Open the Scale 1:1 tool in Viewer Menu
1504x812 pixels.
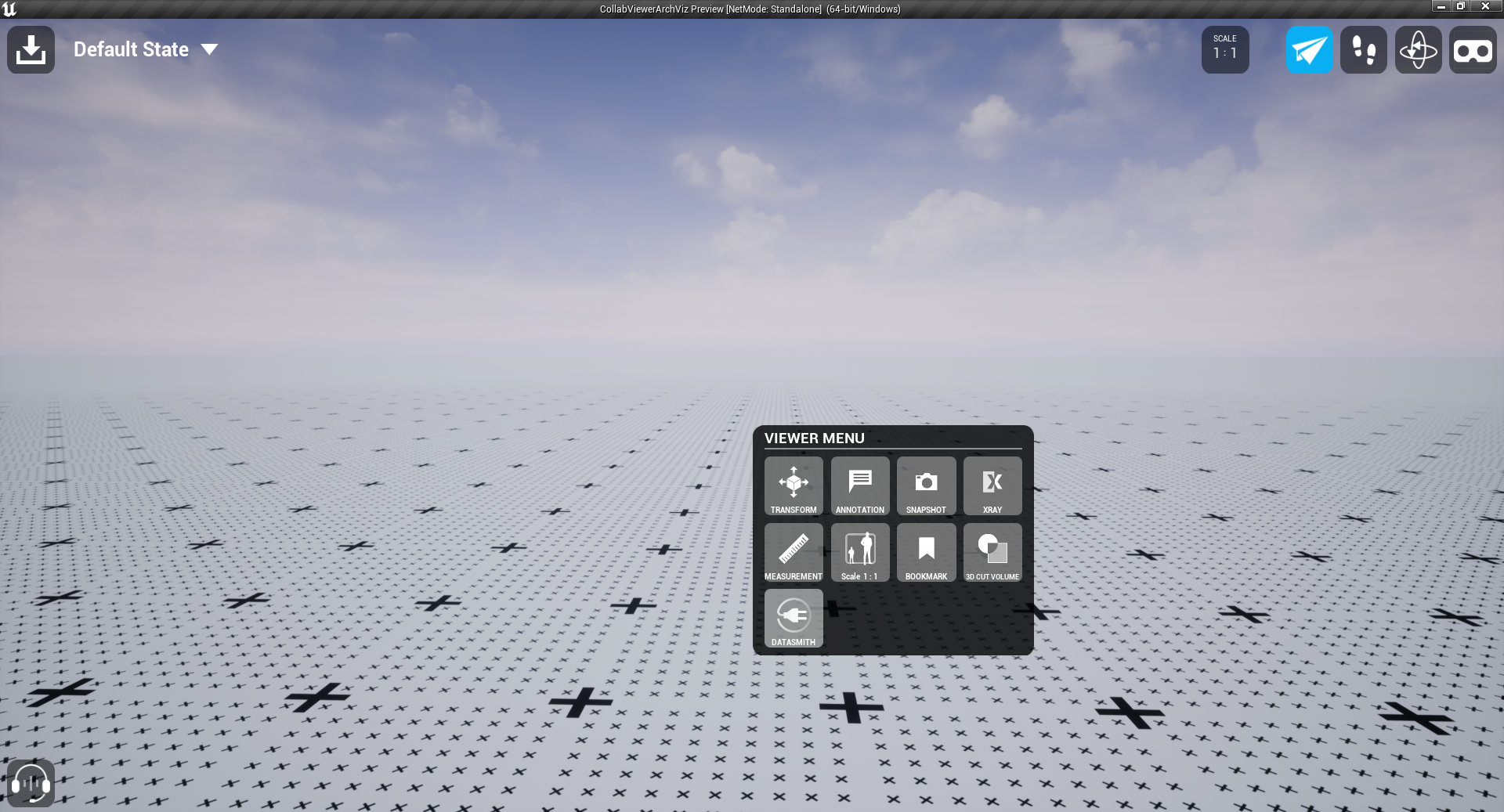click(860, 553)
